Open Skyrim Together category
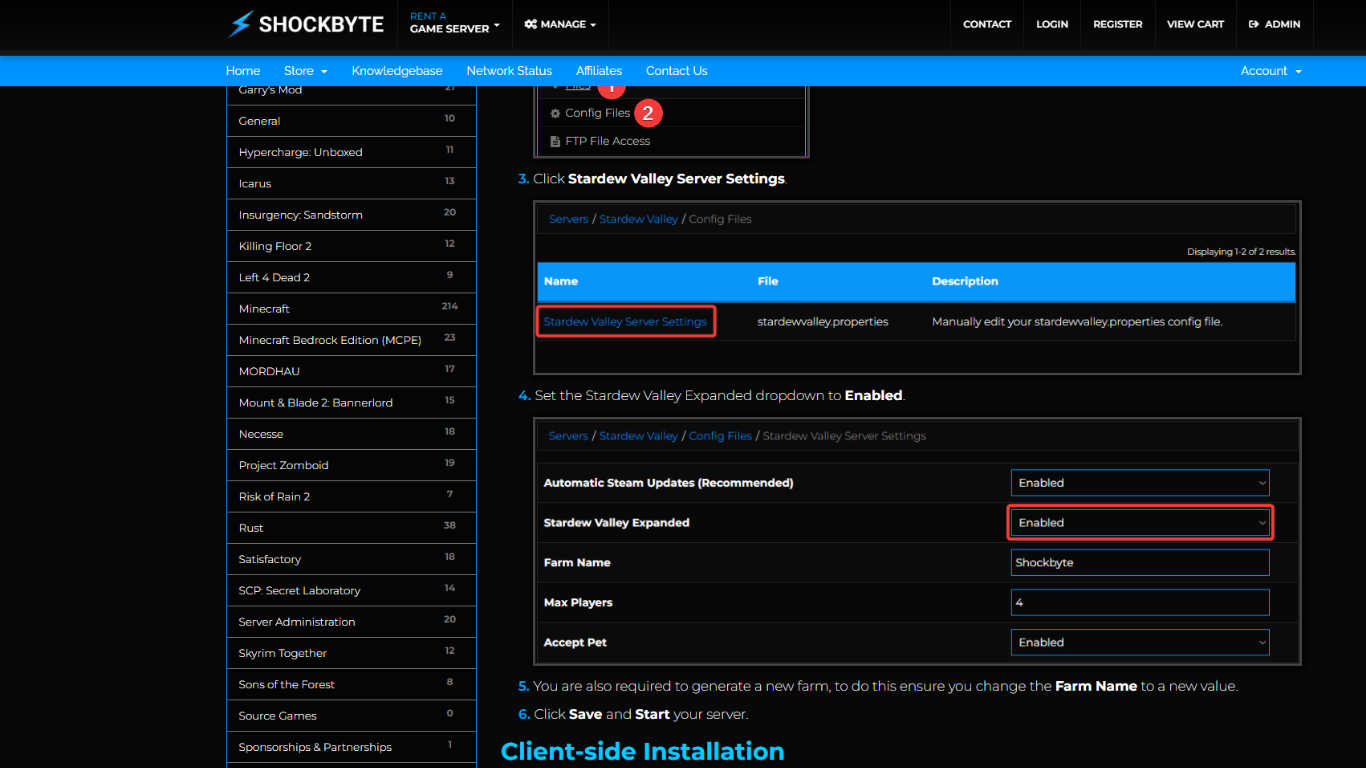 pyautogui.click(x=351, y=653)
